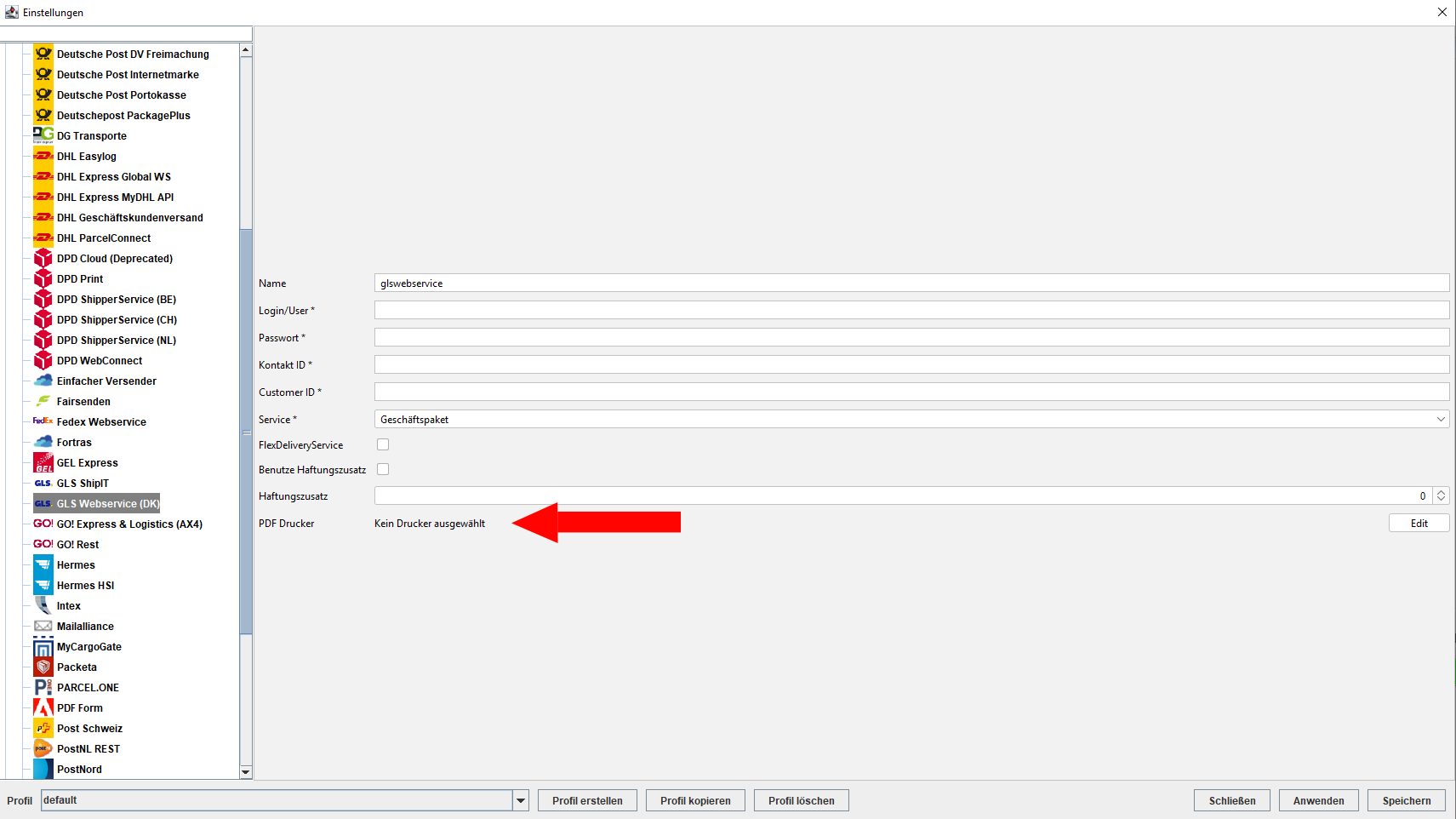Image resolution: width=1456 pixels, height=819 pixels.
Task: Click the PDF Form Adobe icon
Action: pyautogui.click(x=43, y=707)
